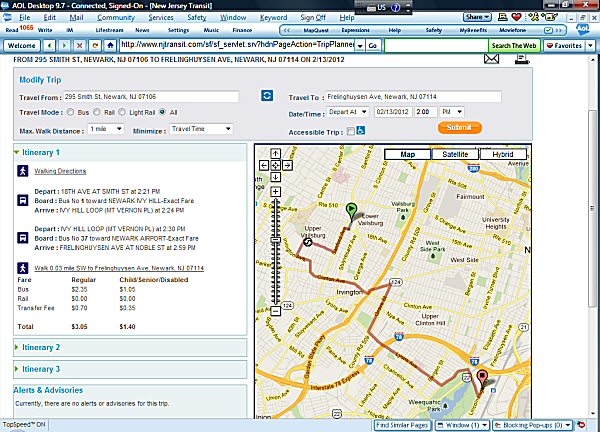Click the stop loading X icon
Image resolution: width=600 pixels, height=432 pixels.
80,46
